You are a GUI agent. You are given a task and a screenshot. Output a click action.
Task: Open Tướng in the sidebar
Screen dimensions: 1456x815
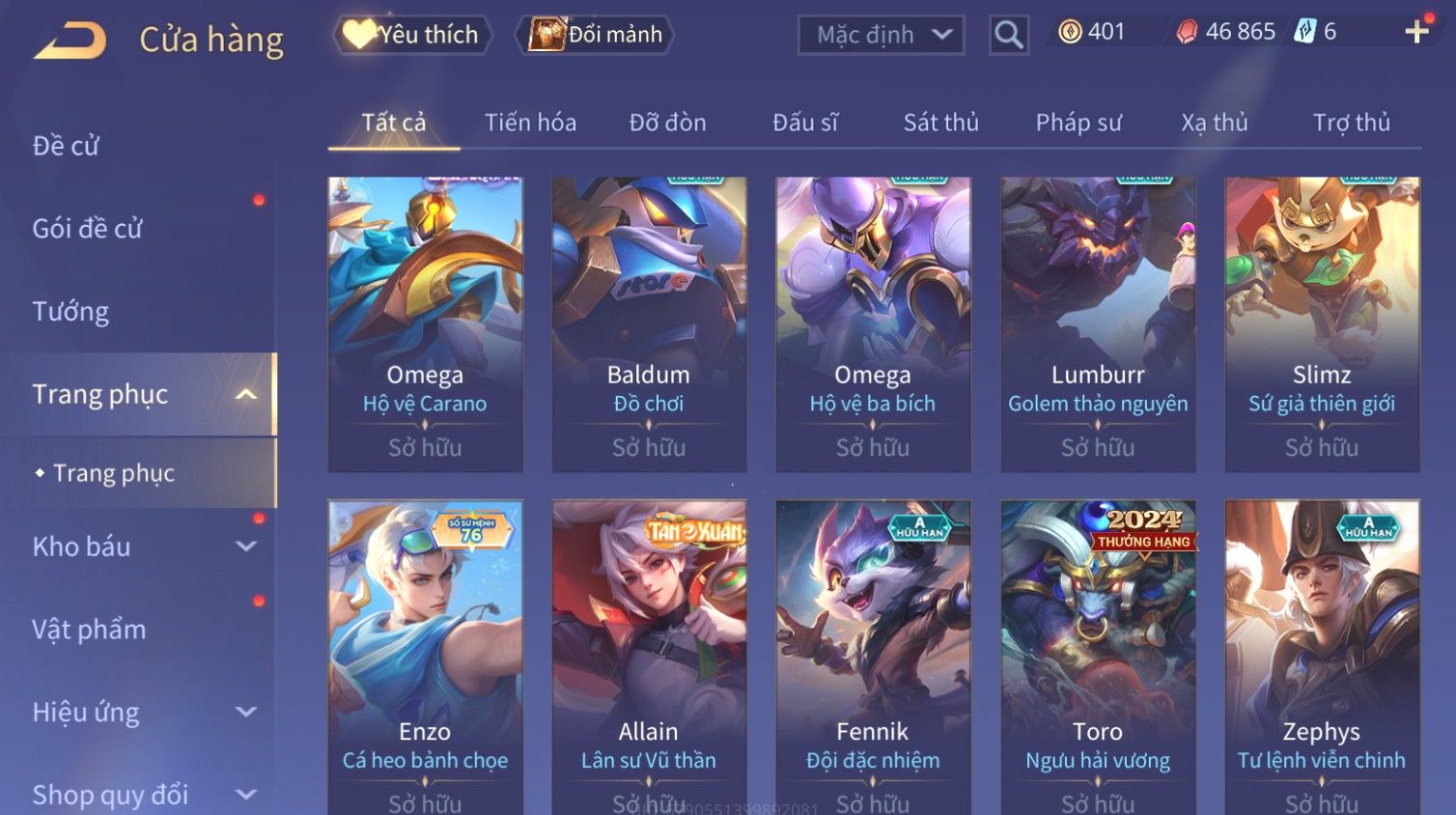pos(70,312)
